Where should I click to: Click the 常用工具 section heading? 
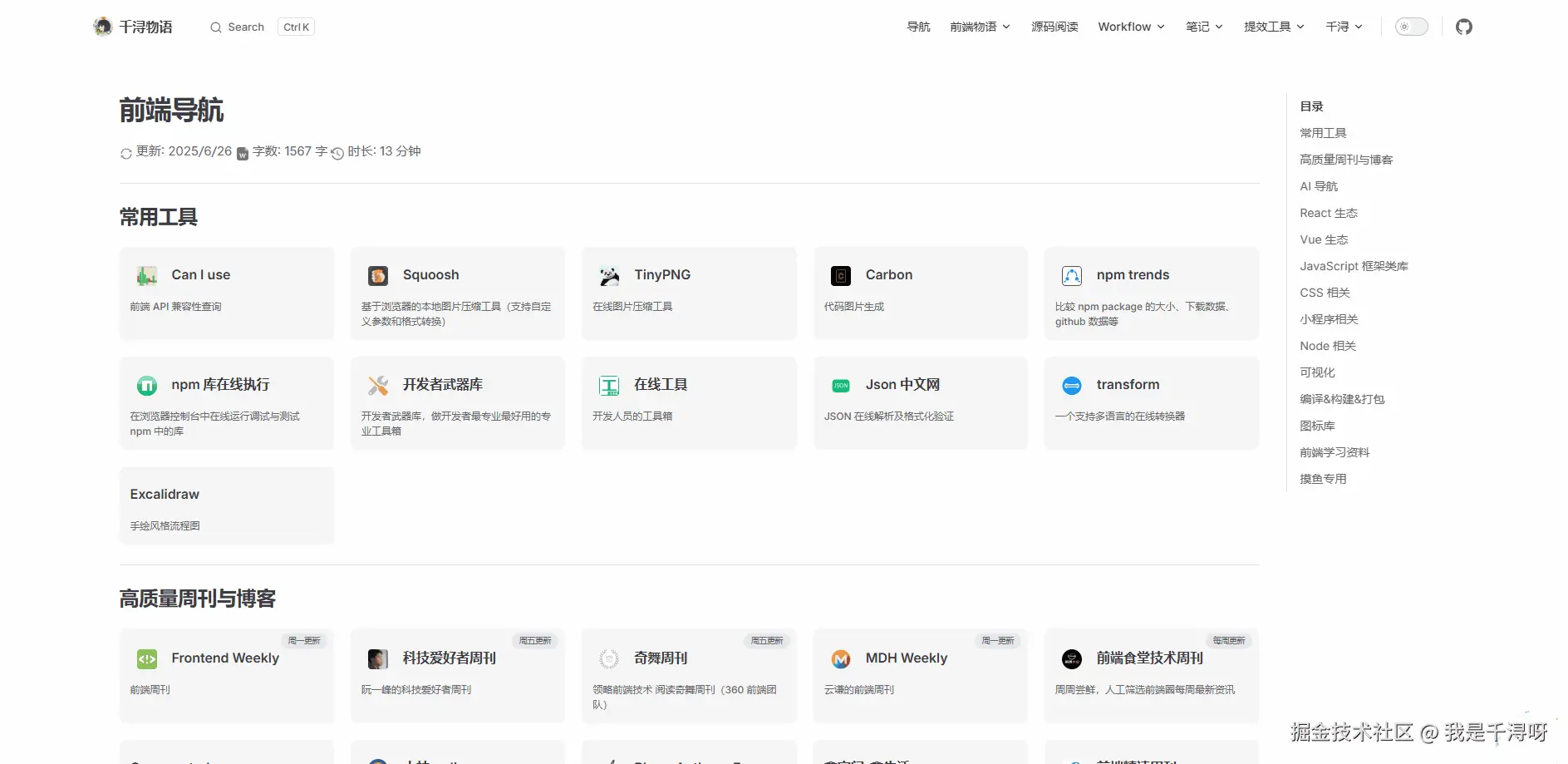pyautogui.click(x=159, y=218)
